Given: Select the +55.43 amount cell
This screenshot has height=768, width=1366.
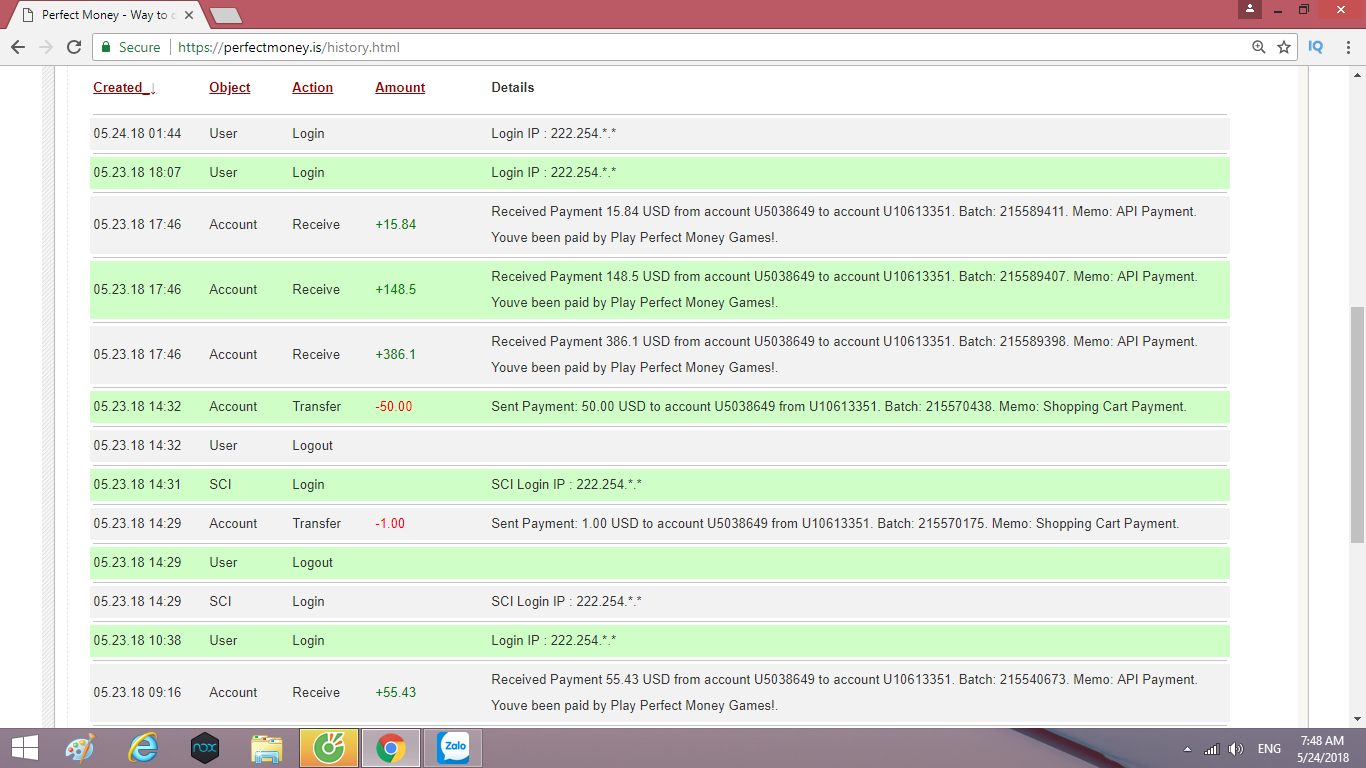Looking at the screenshot, I should point(396,693).
